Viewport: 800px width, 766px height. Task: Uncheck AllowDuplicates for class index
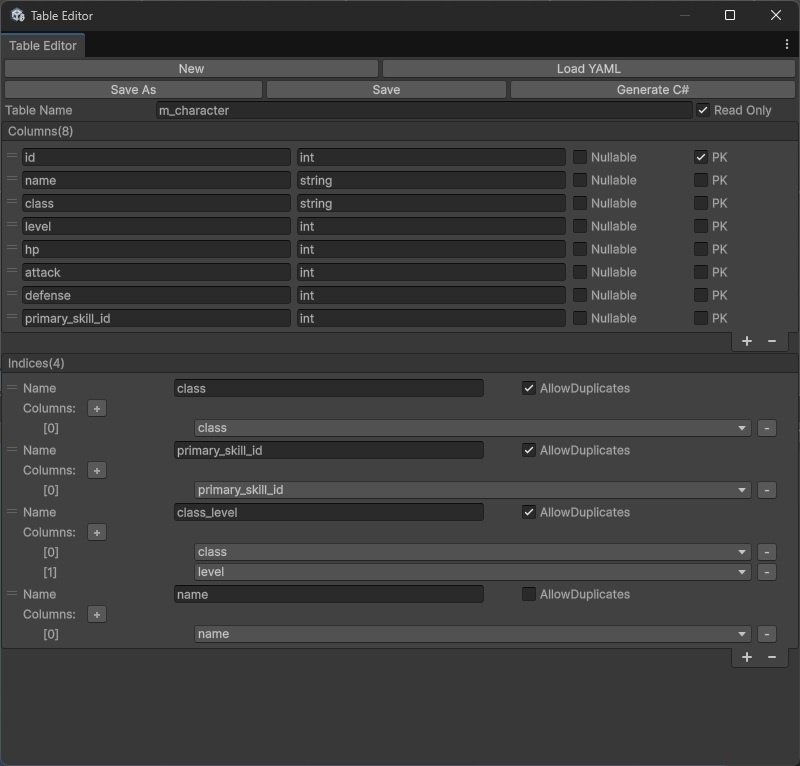coord(529,388)
